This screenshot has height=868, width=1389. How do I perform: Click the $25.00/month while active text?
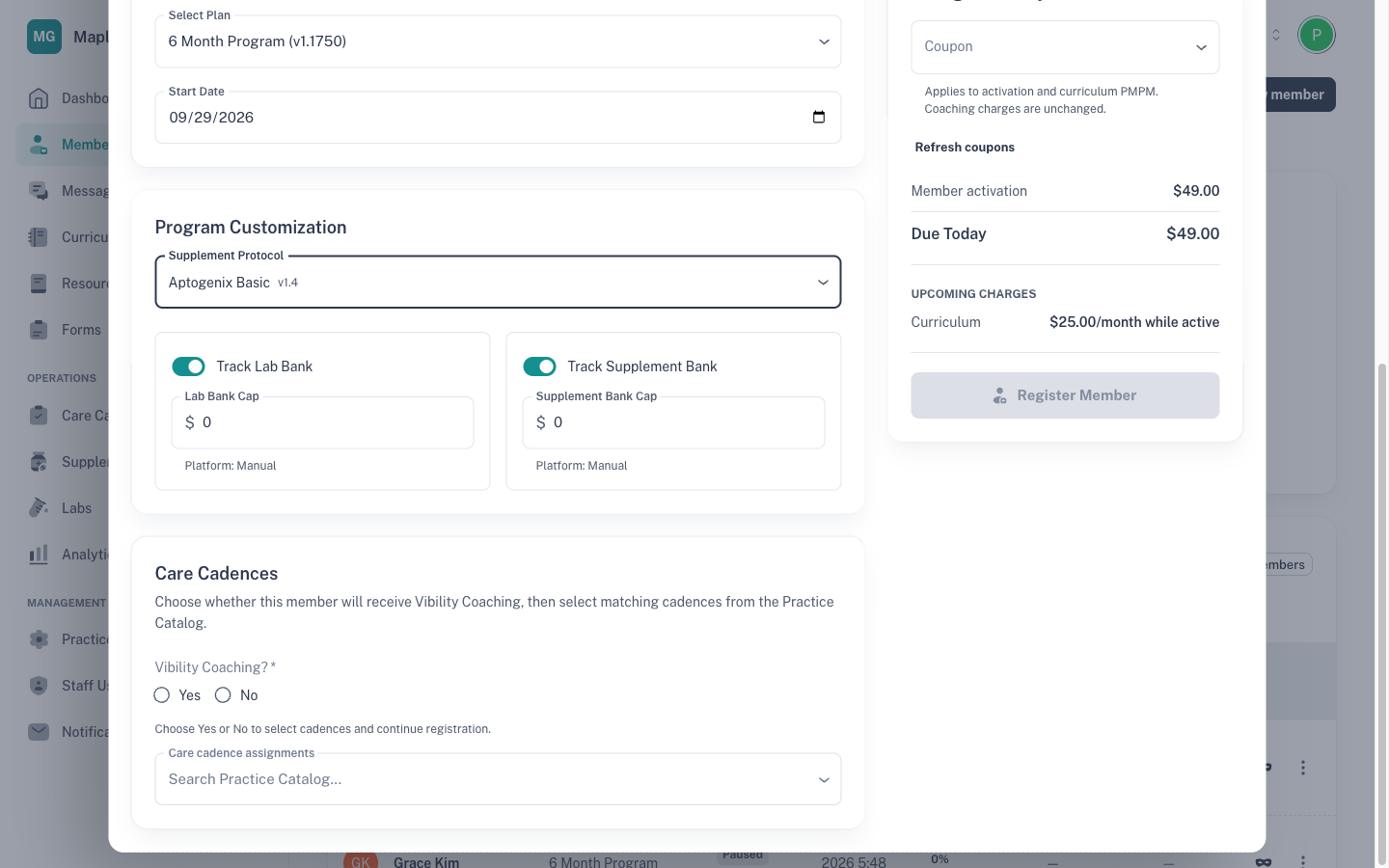pyautogui.click(x=1134, y=322)
